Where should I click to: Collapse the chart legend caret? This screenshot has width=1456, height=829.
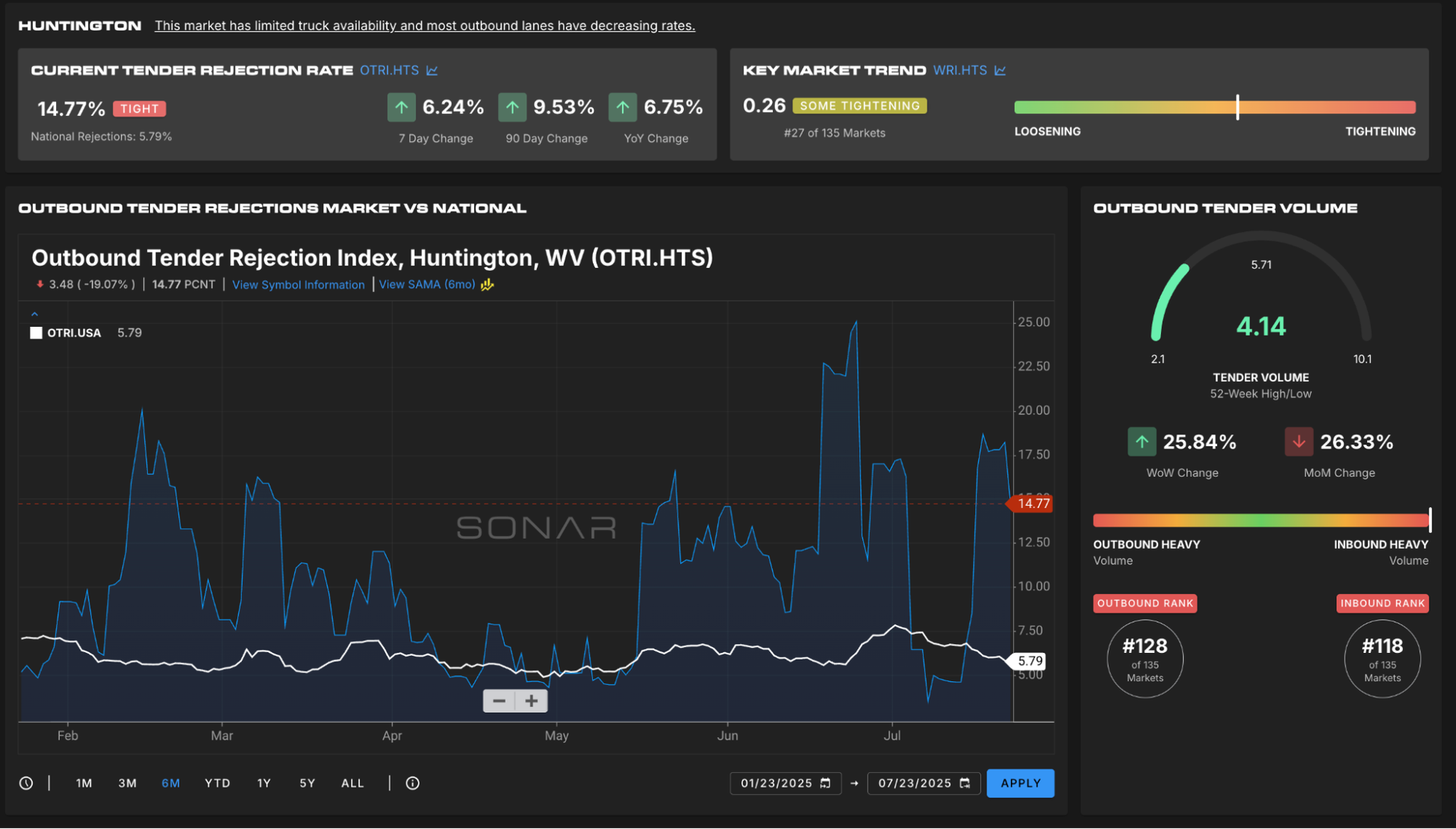[x=34, y=313]
